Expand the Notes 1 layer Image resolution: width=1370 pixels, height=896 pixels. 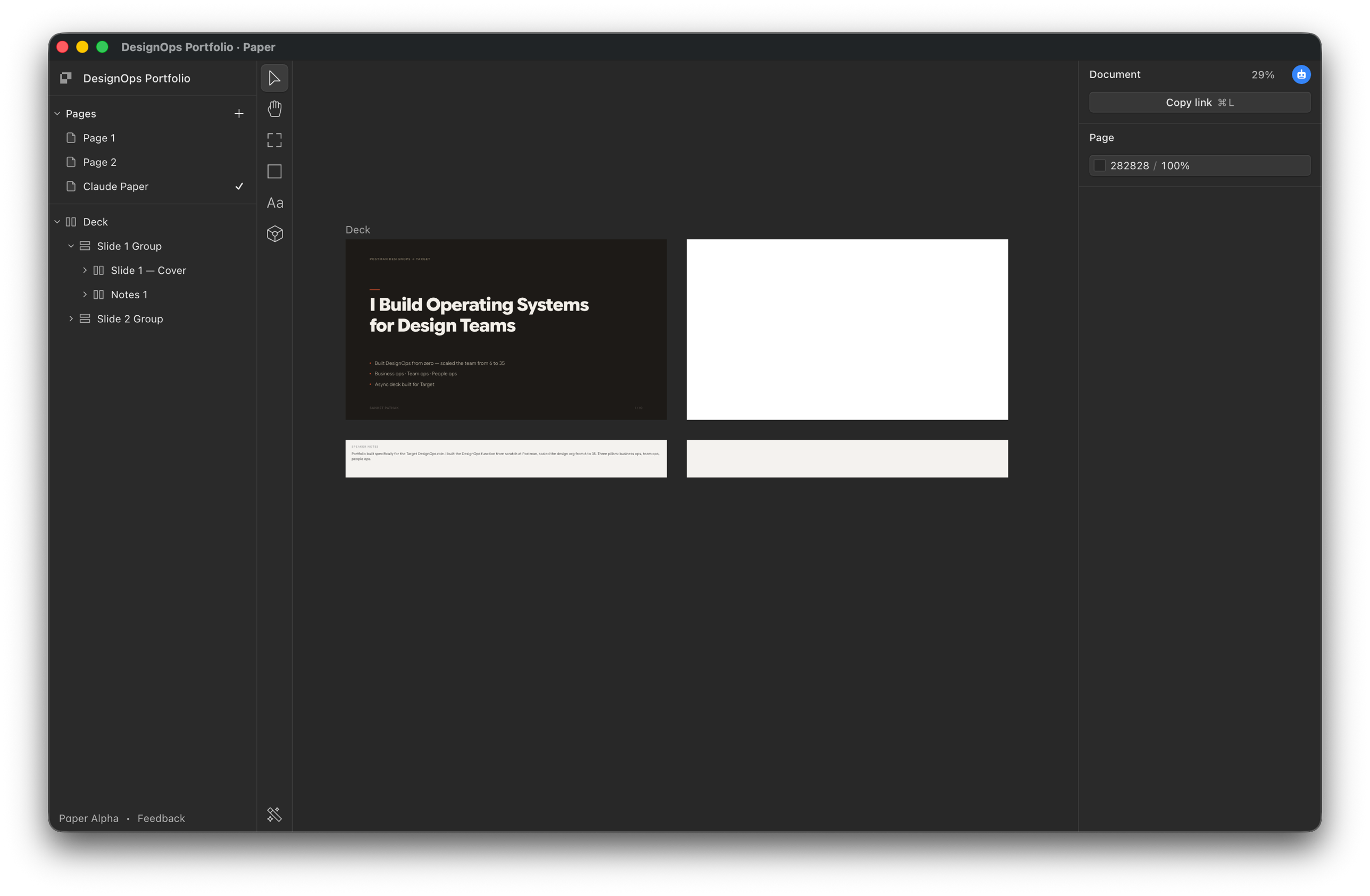pos(85,295)
